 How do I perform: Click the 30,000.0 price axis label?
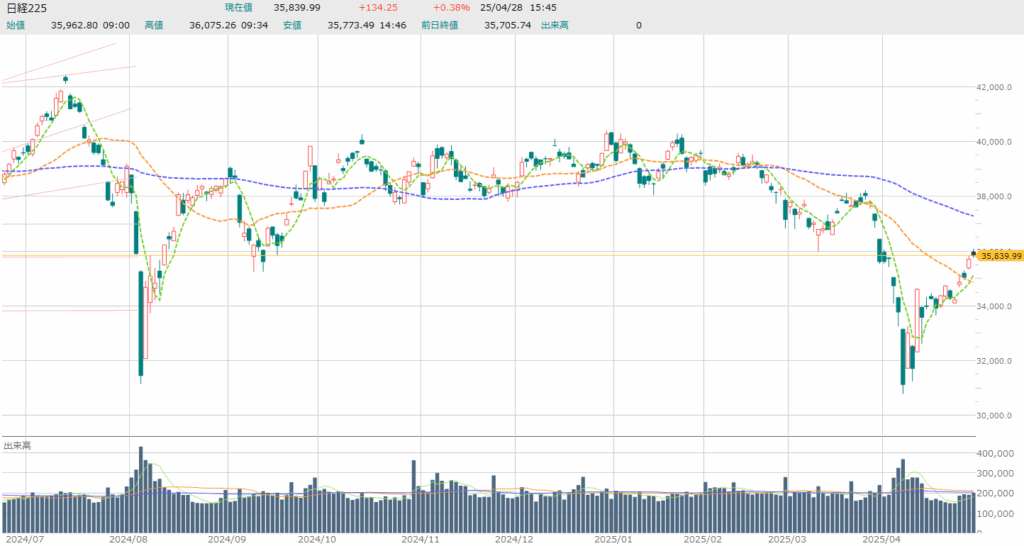click(994, 415)
